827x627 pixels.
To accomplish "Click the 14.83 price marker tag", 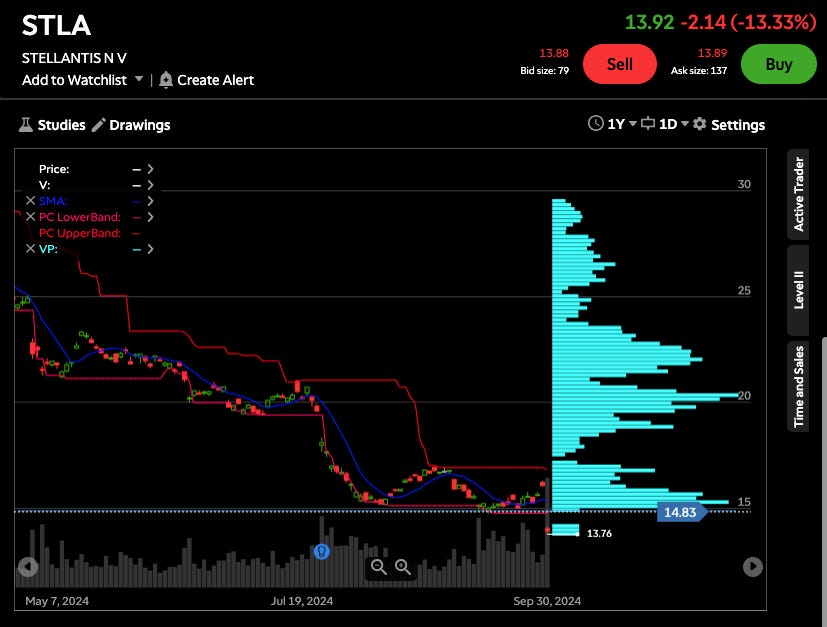I will pyautogui.click(x=681, y=512).
